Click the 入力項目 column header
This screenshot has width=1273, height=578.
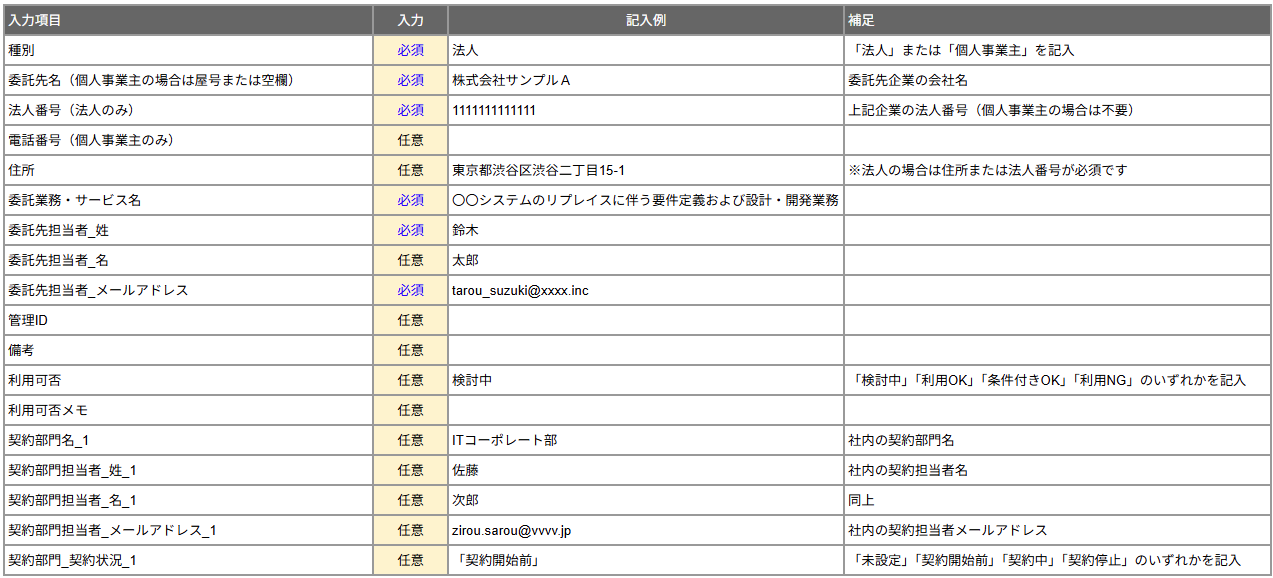[187, 20]
